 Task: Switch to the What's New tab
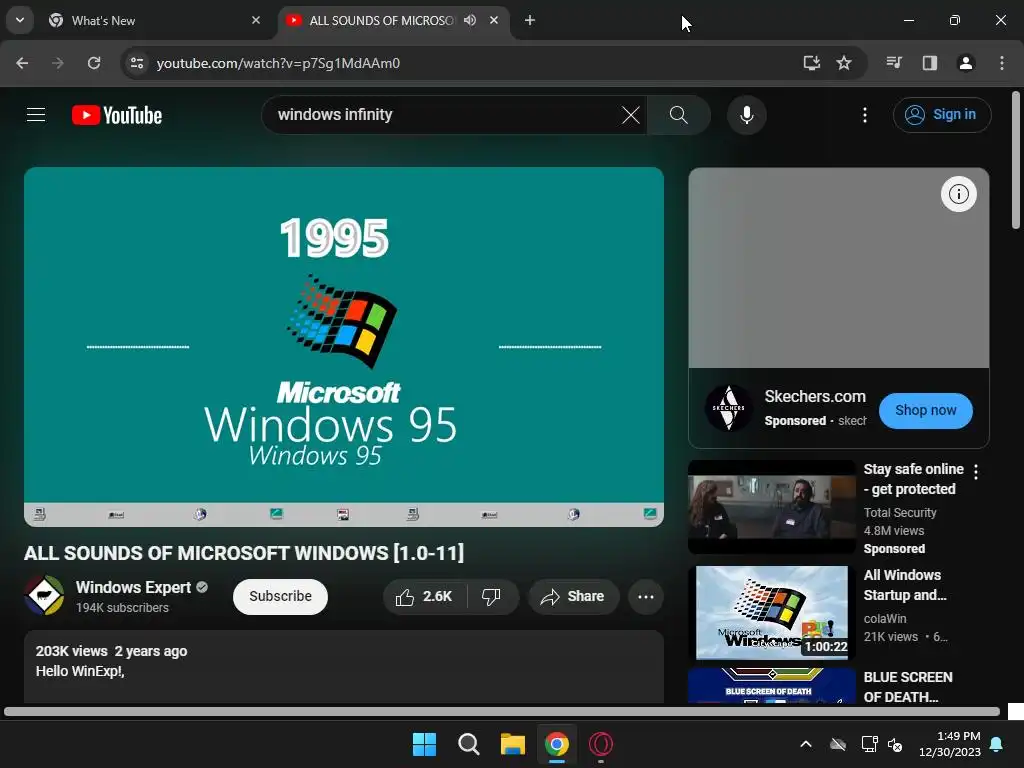click(x=153, y=20)
